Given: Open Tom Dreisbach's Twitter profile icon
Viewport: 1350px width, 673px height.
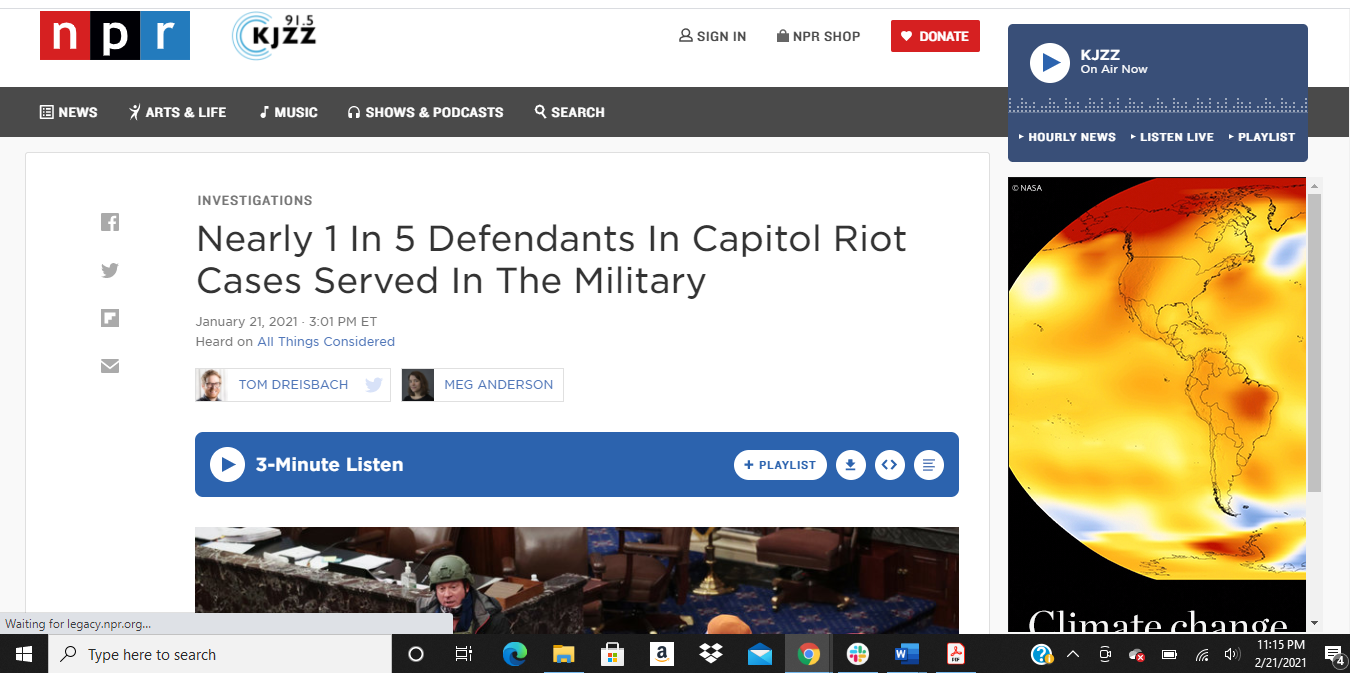Looking at the screenshot, I should [374, 385].
